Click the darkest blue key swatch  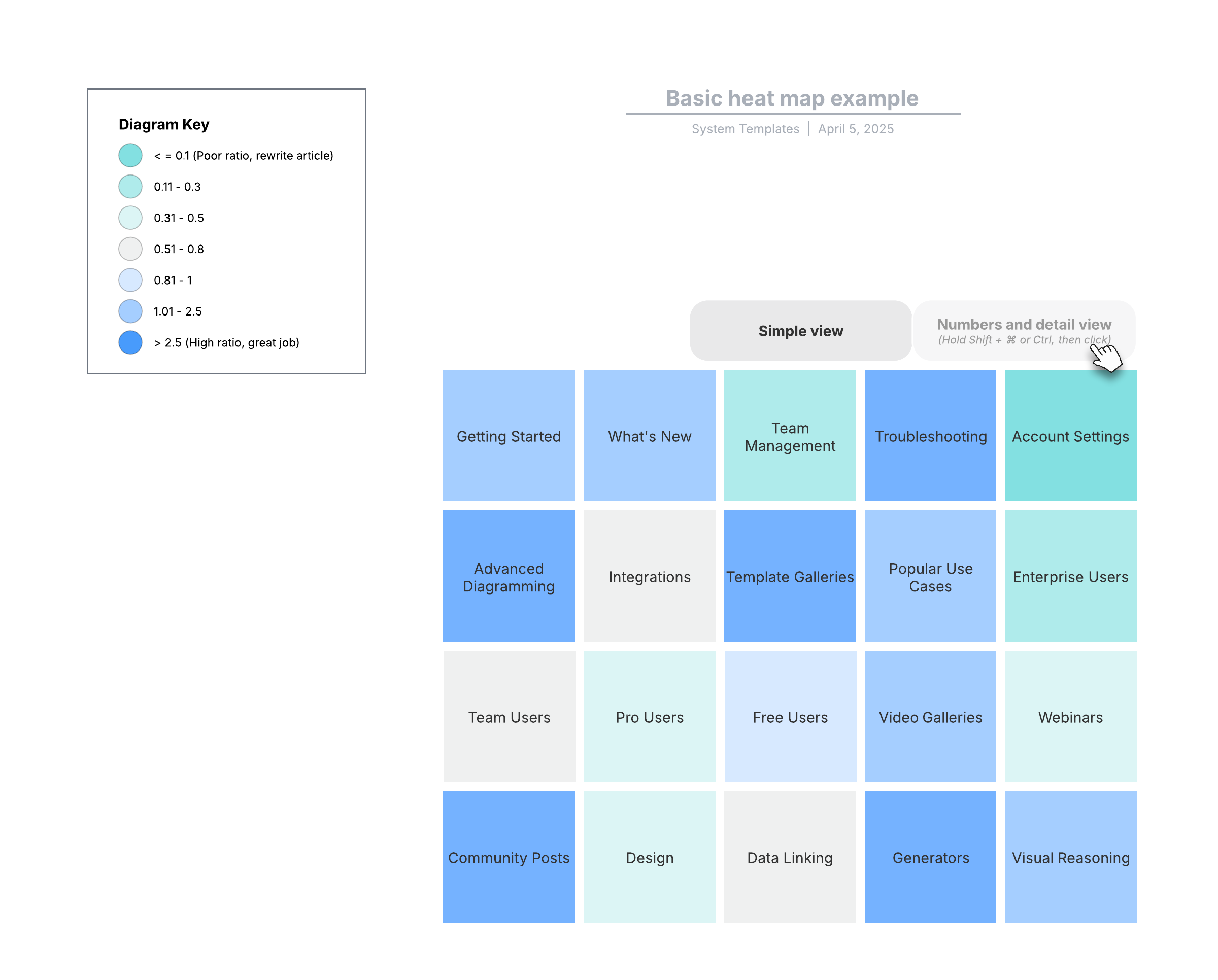pyautogui.click(x=130, y=343)
